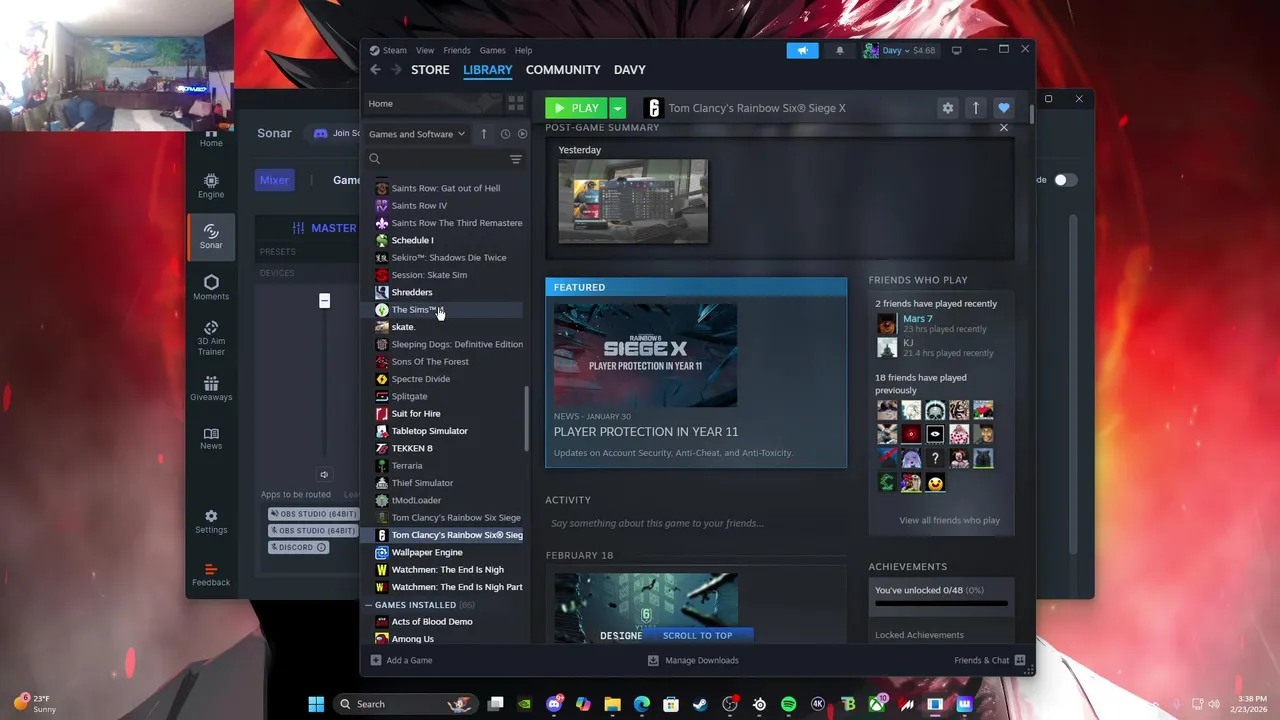Open yesterday's post-game screenshot thumbnail
The image size is (1280, 720).
coord(633,201)
